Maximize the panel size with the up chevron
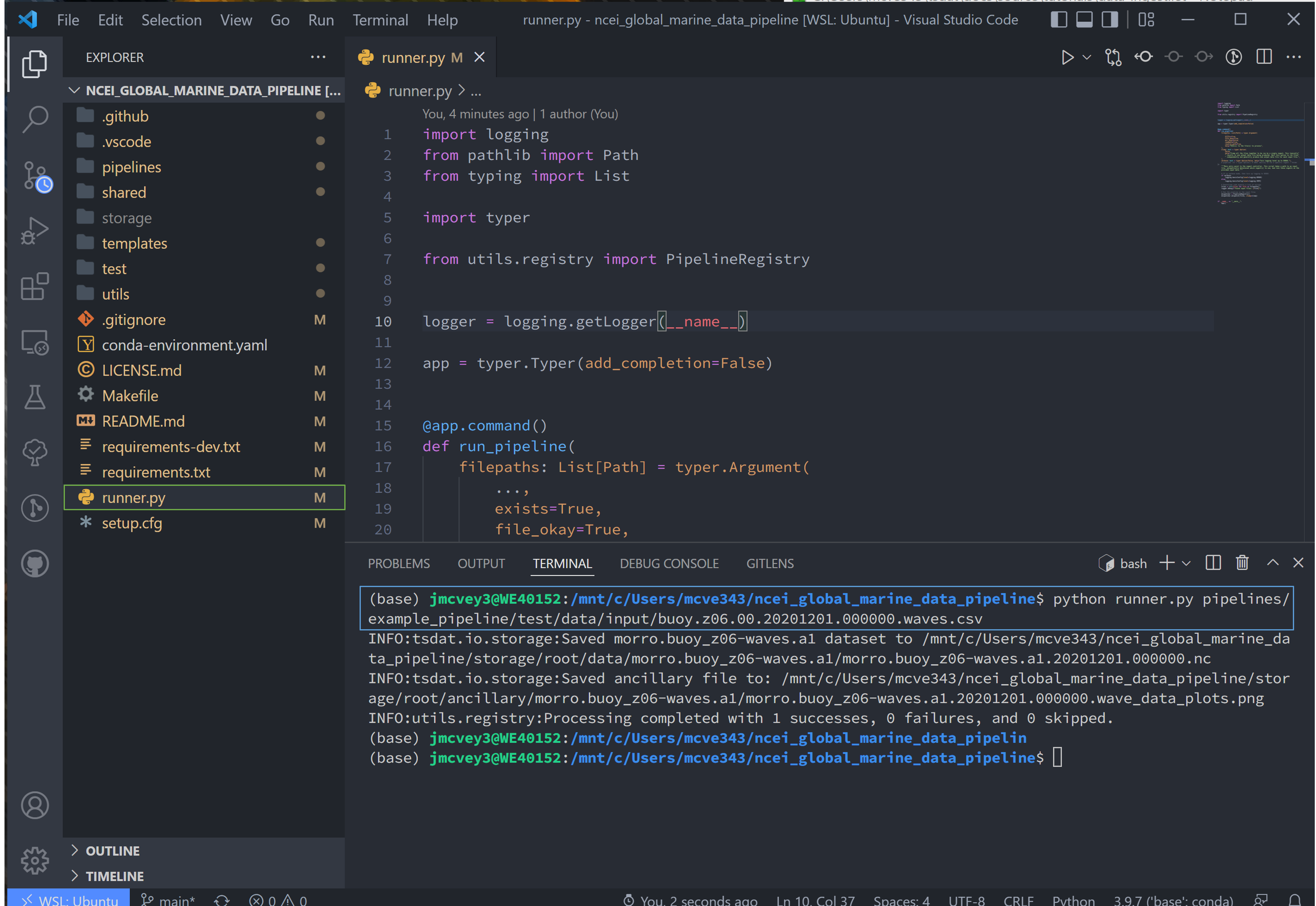This screenshot has height=906, width=1316. click(x=1272, y=562)
